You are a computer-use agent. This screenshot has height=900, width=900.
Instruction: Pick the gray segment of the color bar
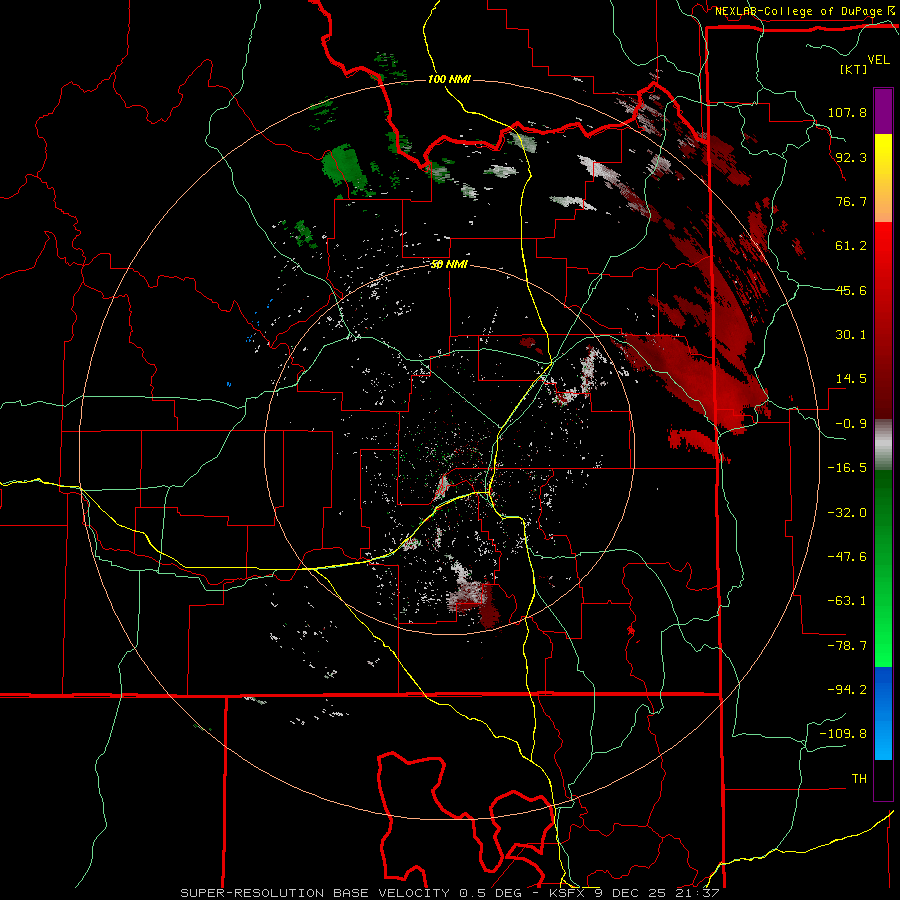tap(883, 444)
